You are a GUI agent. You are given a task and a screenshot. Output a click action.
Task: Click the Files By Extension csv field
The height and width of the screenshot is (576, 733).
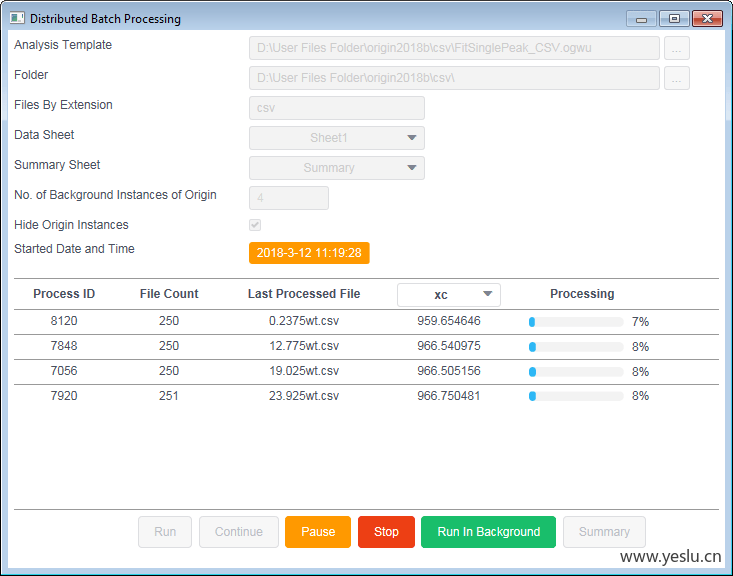click(337, 108)
